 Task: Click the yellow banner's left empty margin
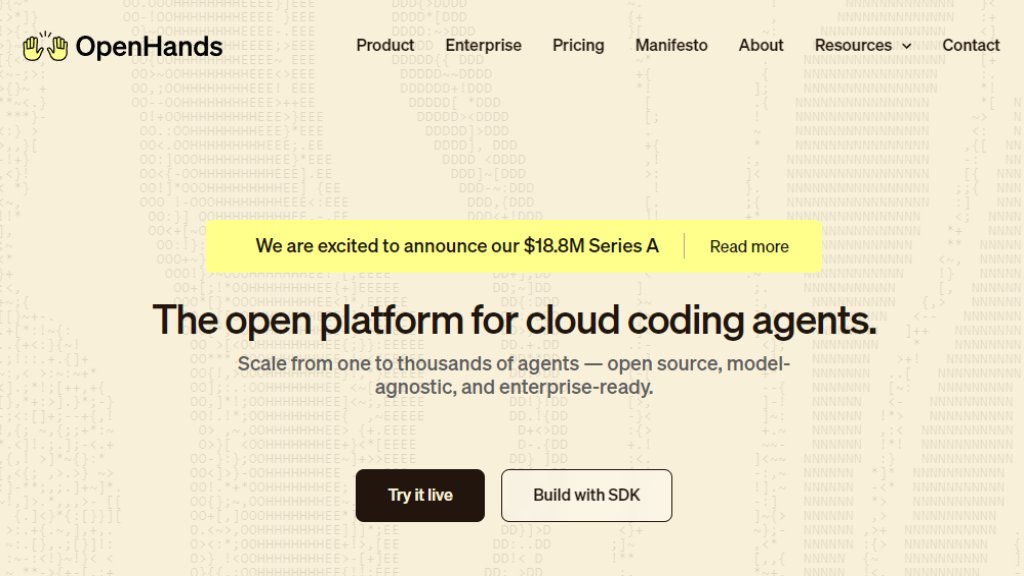231,246
